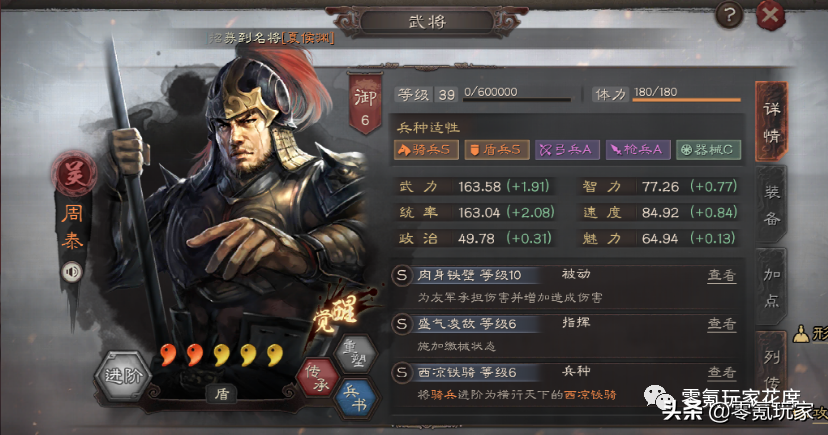Select the 重塑 hexagon icon
The width and height of the screenshot is (828, 435).
[x=357, y=355]
